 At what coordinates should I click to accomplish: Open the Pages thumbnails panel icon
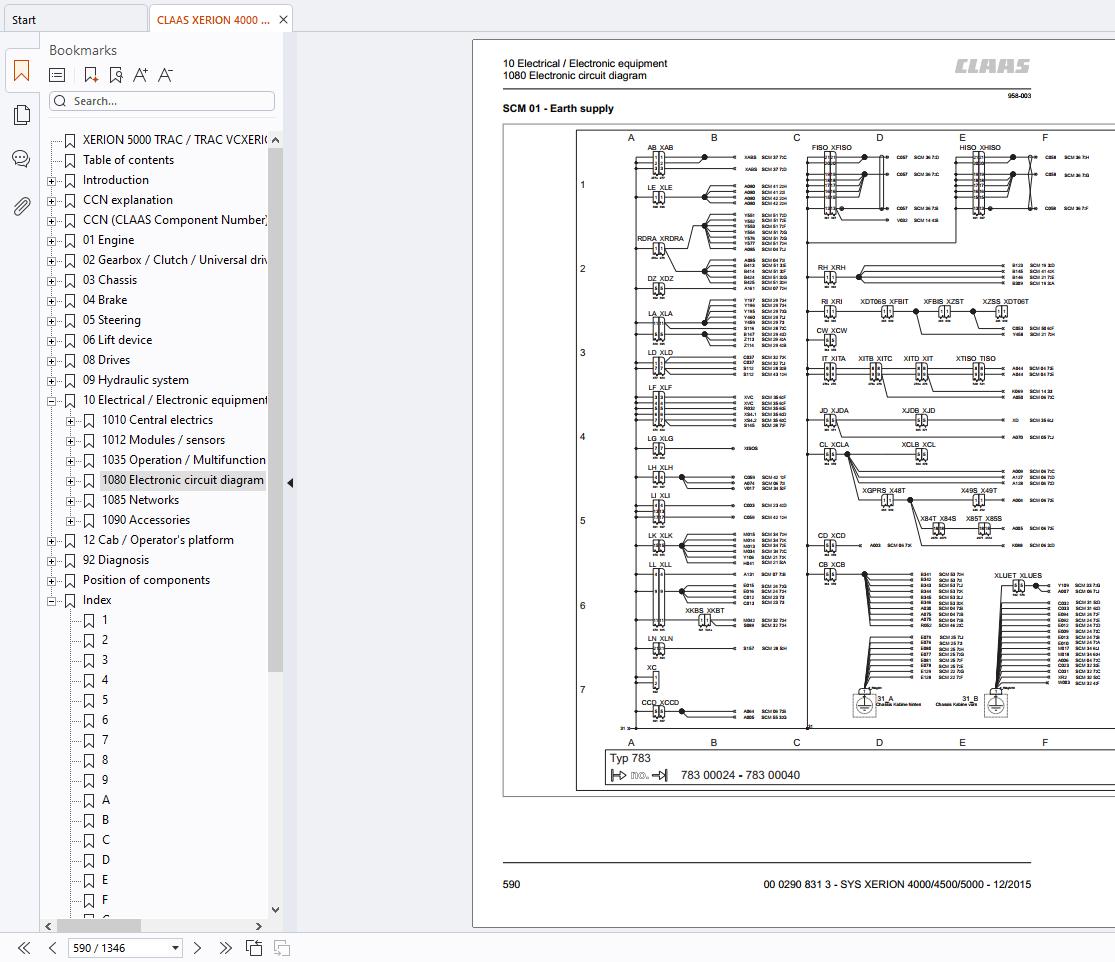21,115
